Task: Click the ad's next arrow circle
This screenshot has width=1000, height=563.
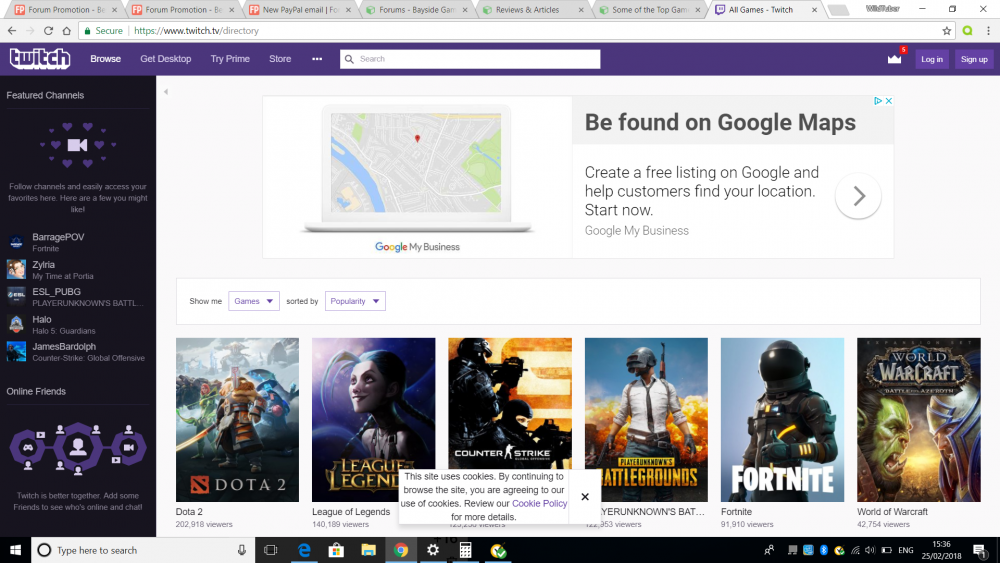Action: [858, 196]
